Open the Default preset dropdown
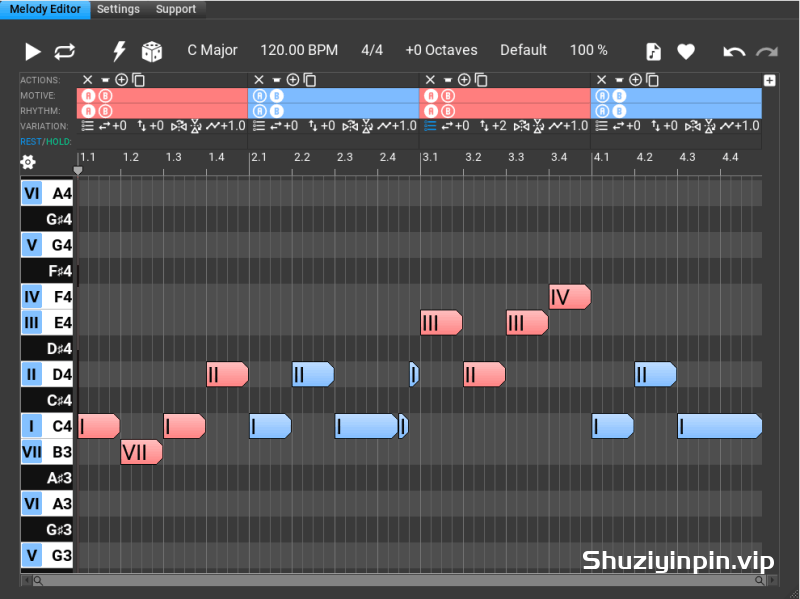This screenshot has height=599, width=800. coord(523,50)
